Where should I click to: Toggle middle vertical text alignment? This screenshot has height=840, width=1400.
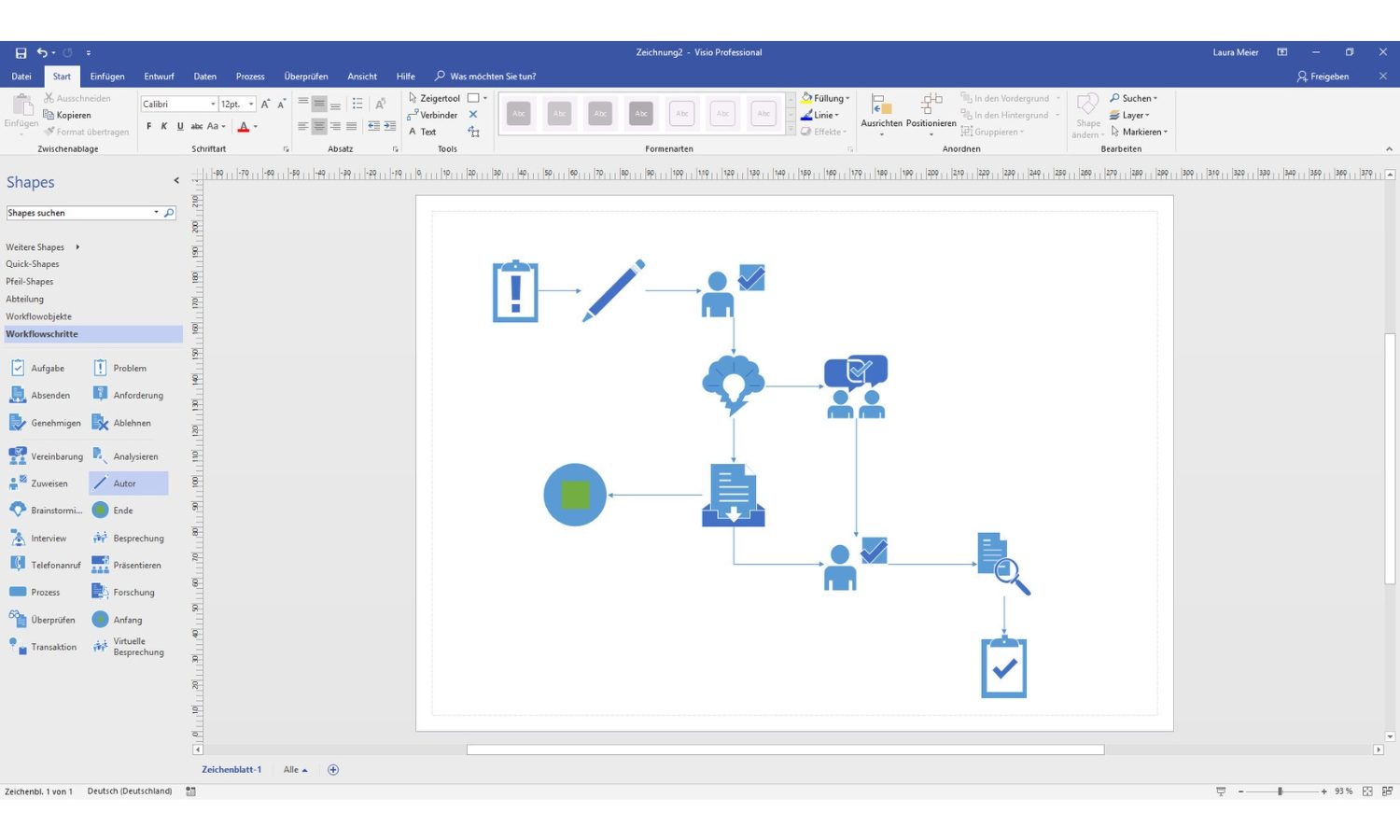coord(319,104)
